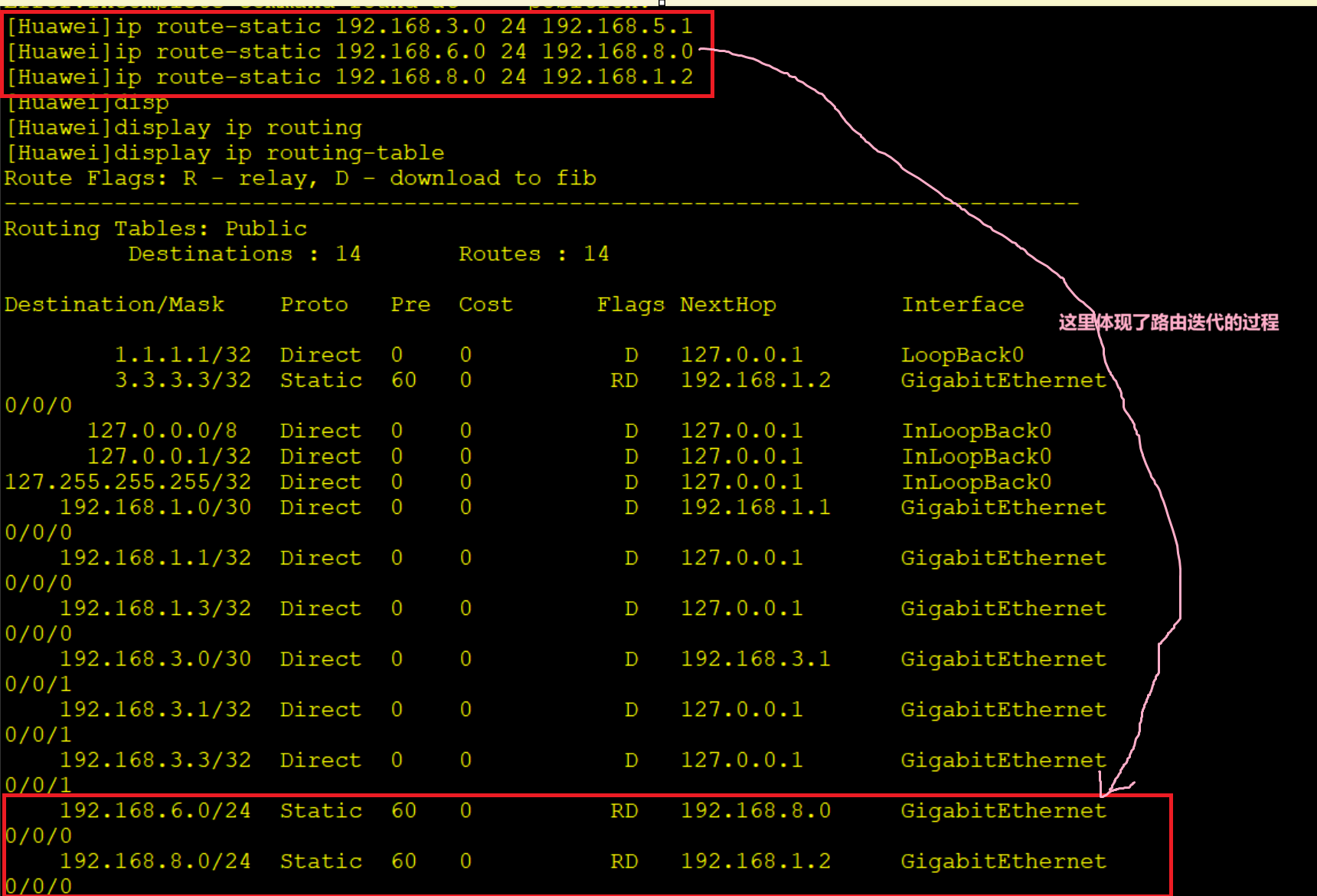
Task: Click next hop 192.168.3.1
Action: (756, 659)
